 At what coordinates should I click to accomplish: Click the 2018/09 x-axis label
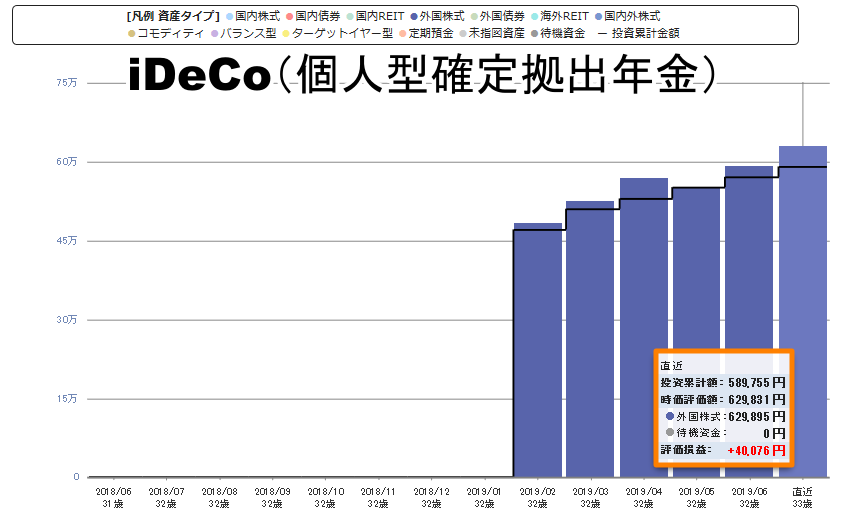click(x=273, y=497)
